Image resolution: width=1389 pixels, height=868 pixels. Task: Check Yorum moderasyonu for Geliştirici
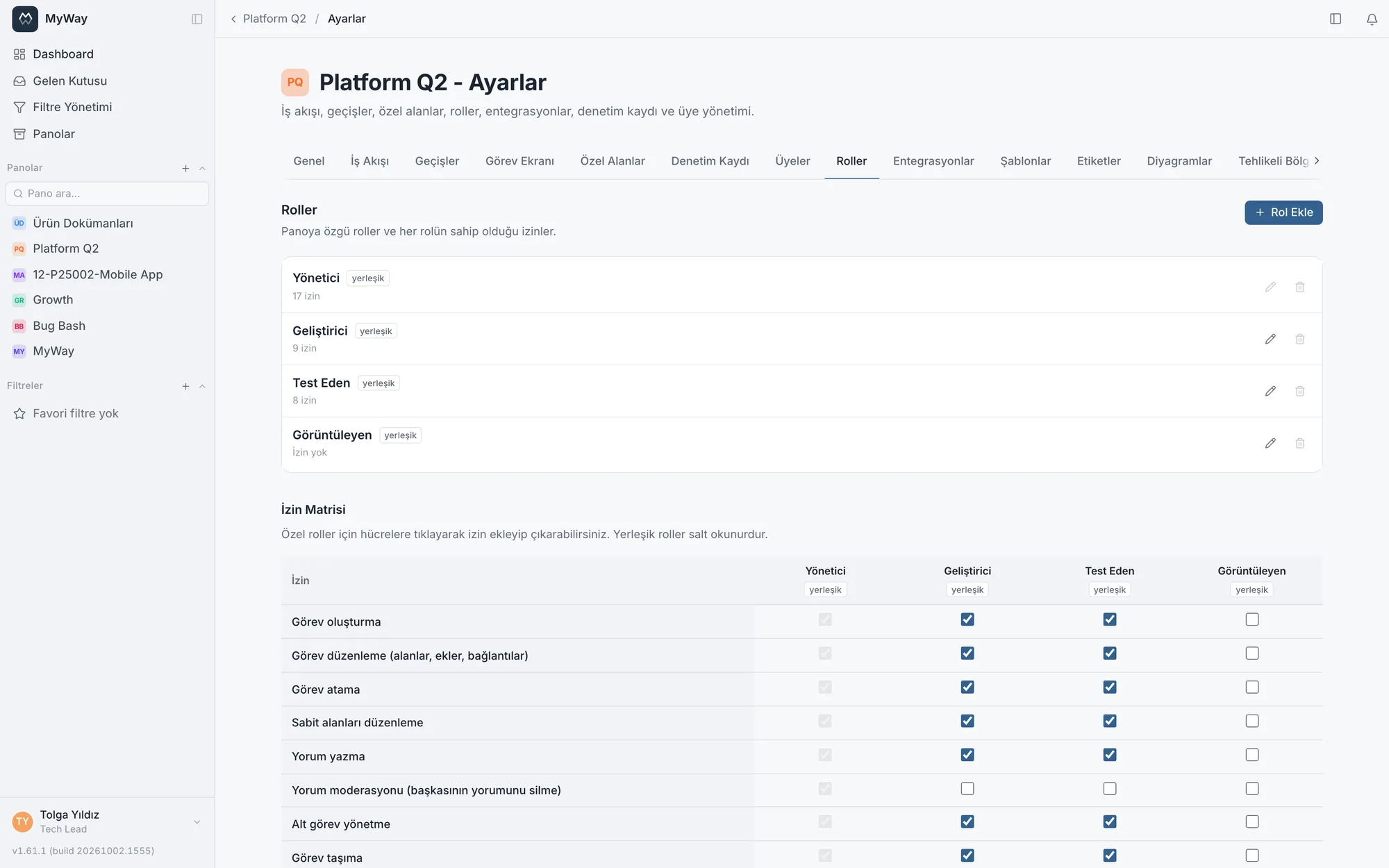pos(967,789)
